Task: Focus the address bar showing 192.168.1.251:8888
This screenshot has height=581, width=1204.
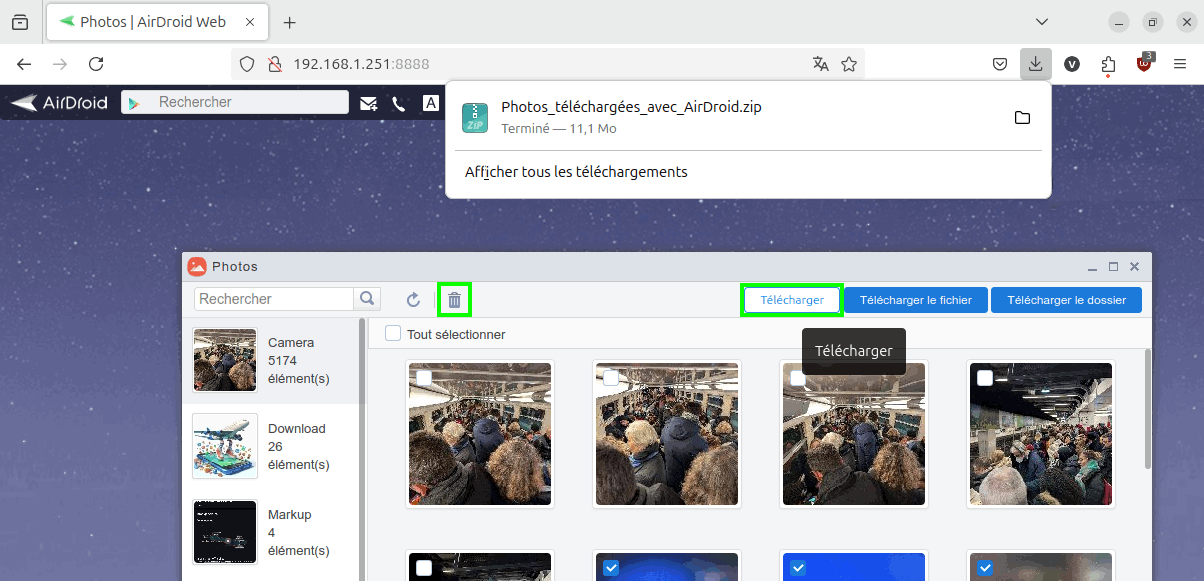Action: click(548, 64)
